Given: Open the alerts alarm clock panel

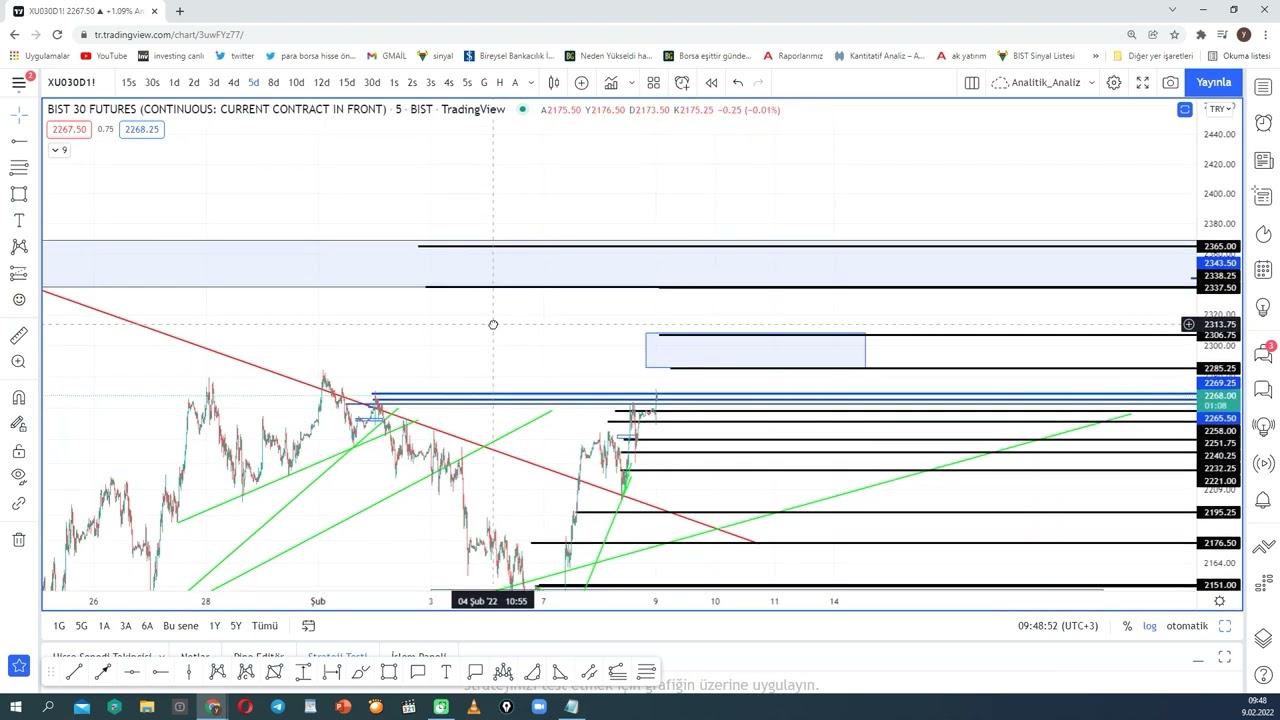Looking at the screenshot, I should pos(1263,122).
